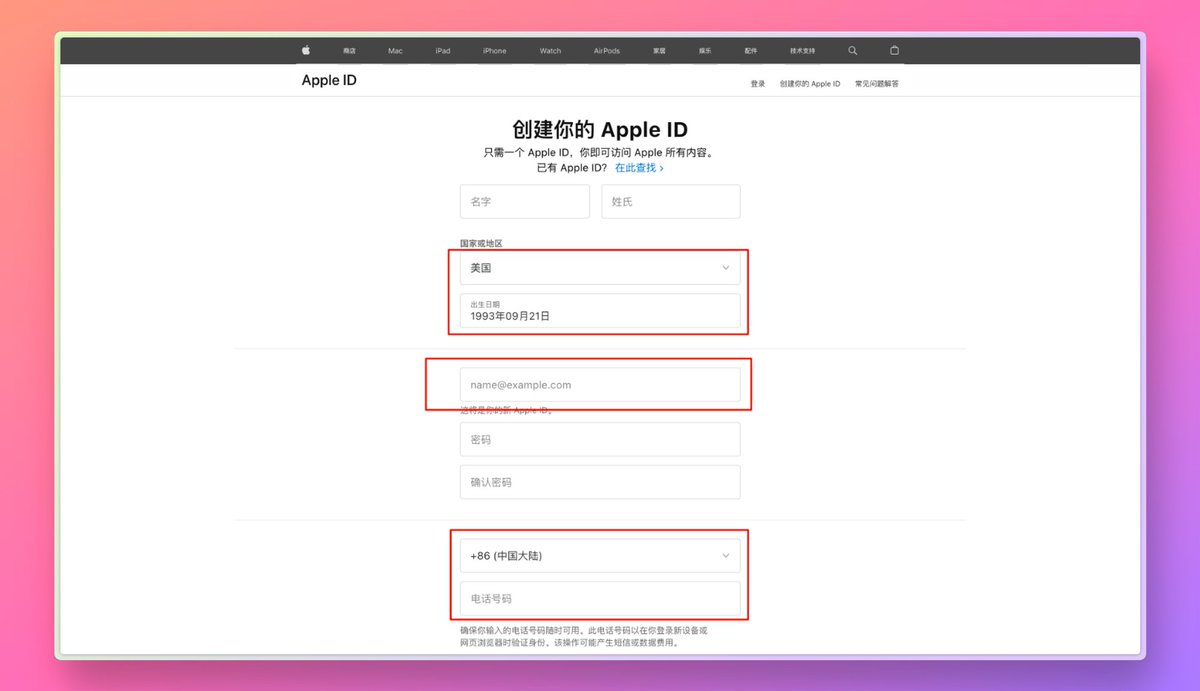Click the 出生日期 date field
The height and width of the screenshot is (691, 1200).
click(x=600, y=310)
